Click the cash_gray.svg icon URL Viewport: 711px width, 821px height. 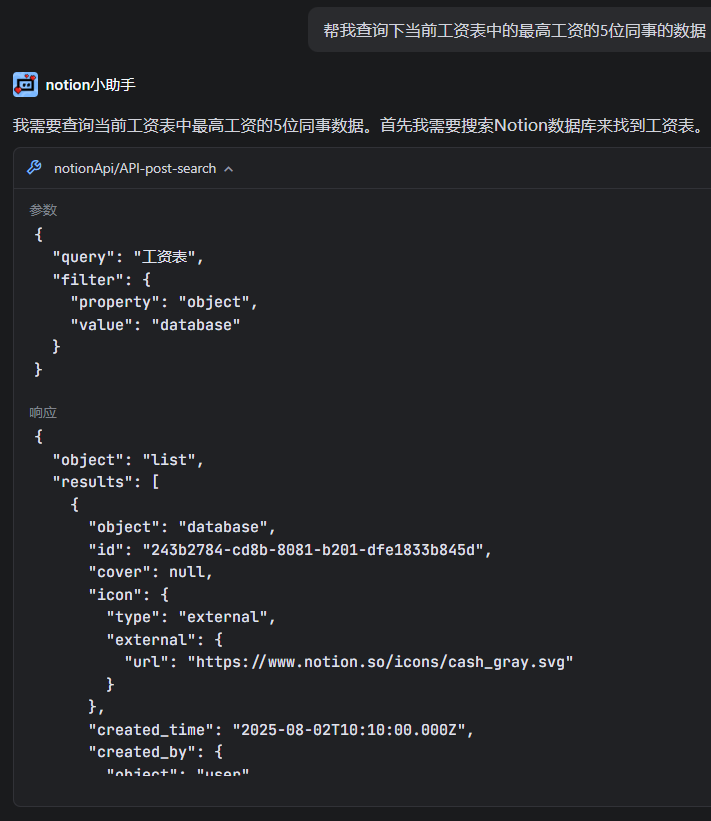tap(381, 662)
